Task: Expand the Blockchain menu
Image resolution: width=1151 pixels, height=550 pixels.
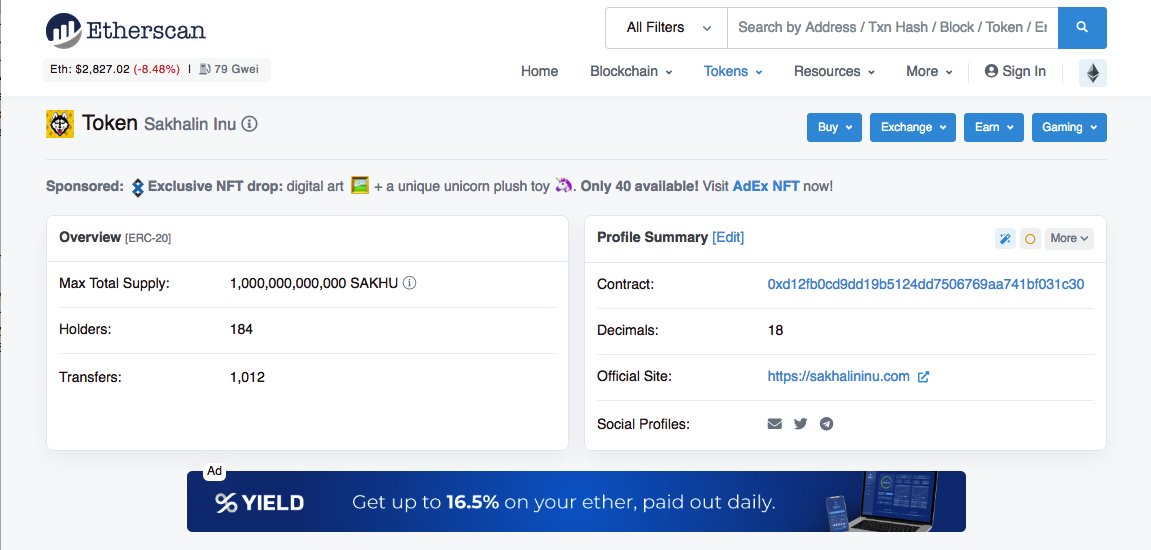Action: [631, 71]
